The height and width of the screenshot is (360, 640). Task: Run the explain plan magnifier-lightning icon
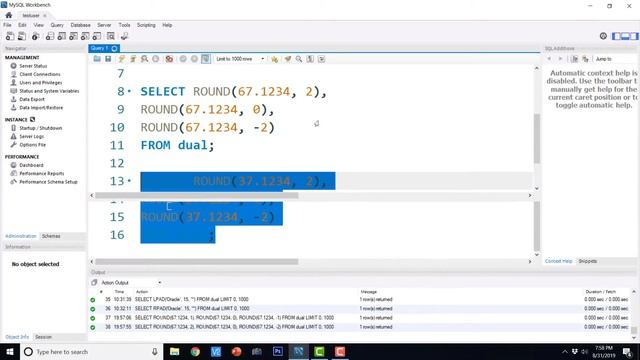(144, 59)
